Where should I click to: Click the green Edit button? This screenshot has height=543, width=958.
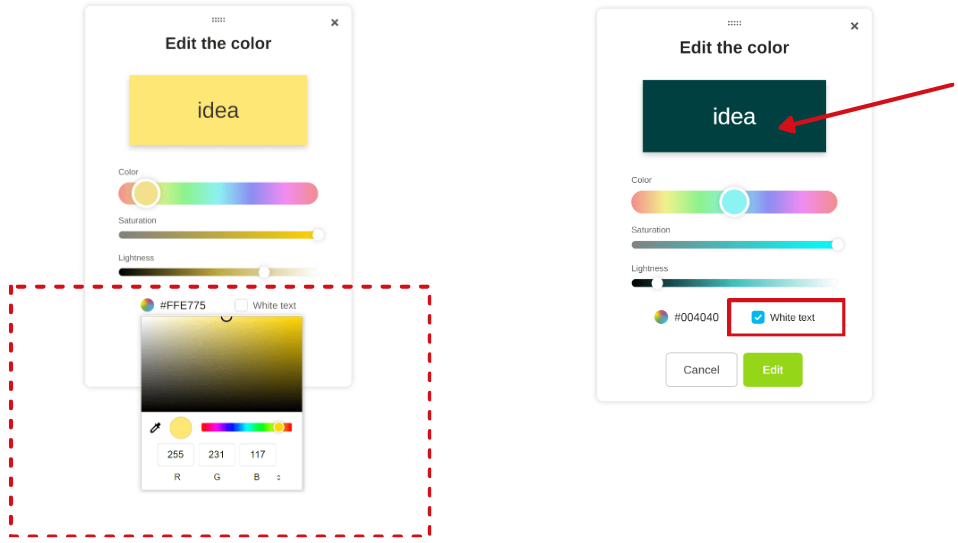[x=772, y=370]
